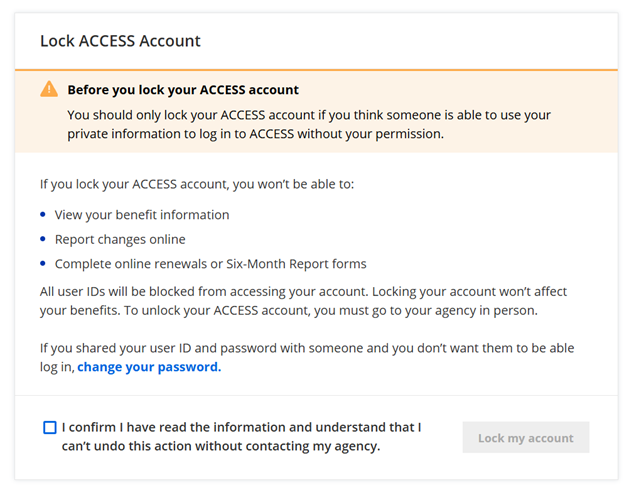Screen dimensions: 624x485
Task: Click the orange warning triangle icon
Action: pos(49,89)
